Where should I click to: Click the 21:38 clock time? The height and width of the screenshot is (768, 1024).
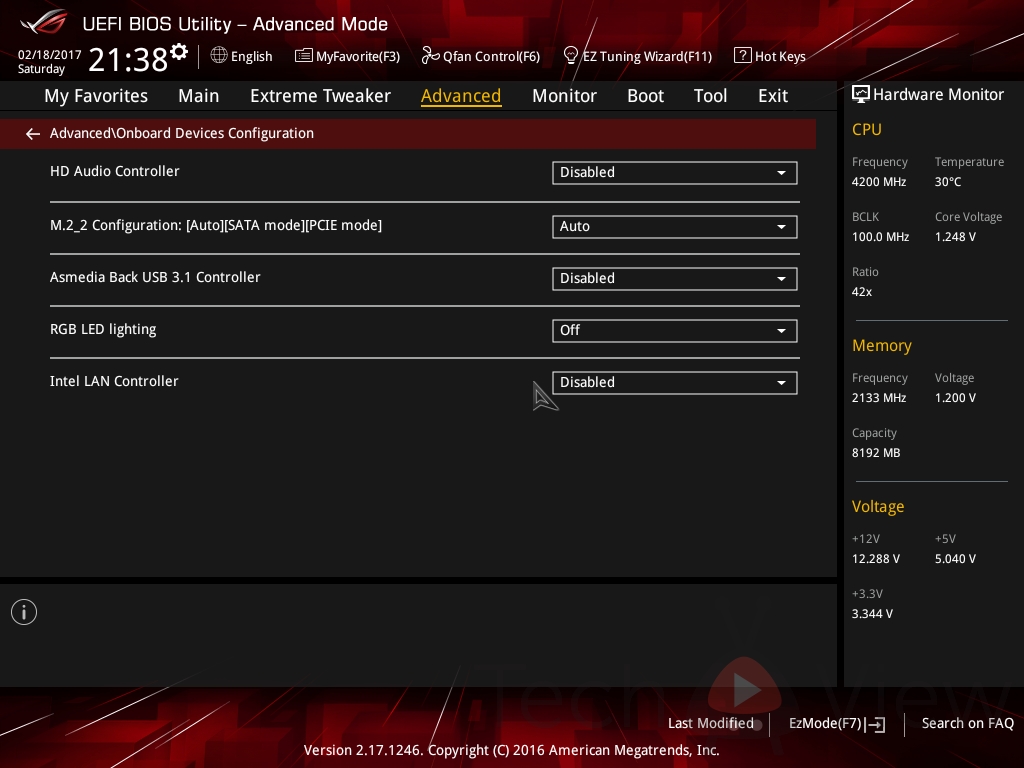point(128,59)
